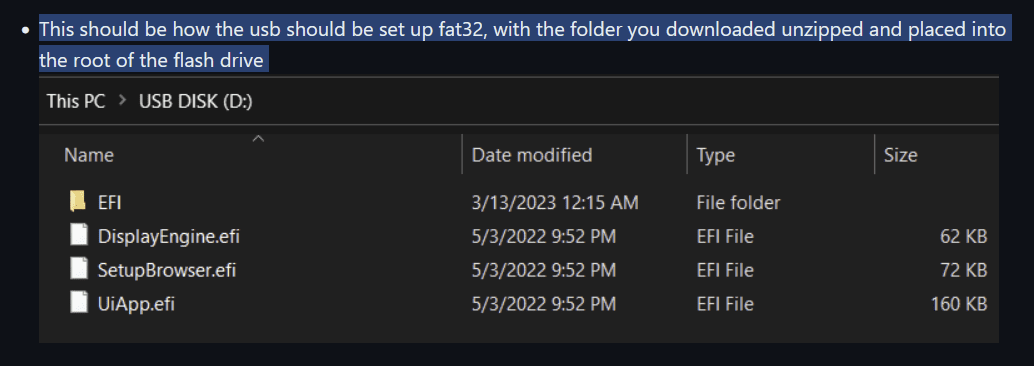Navigate to This PC in breadcrumb
Image resolution: width=1034 pixels, height=366 pixels.
click(x=76, y=102)
